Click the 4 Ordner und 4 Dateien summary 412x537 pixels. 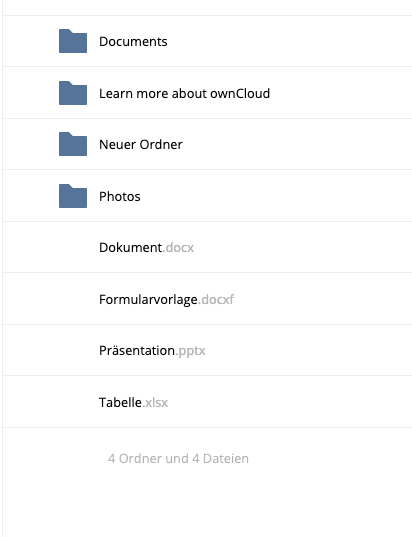(178, 459)
